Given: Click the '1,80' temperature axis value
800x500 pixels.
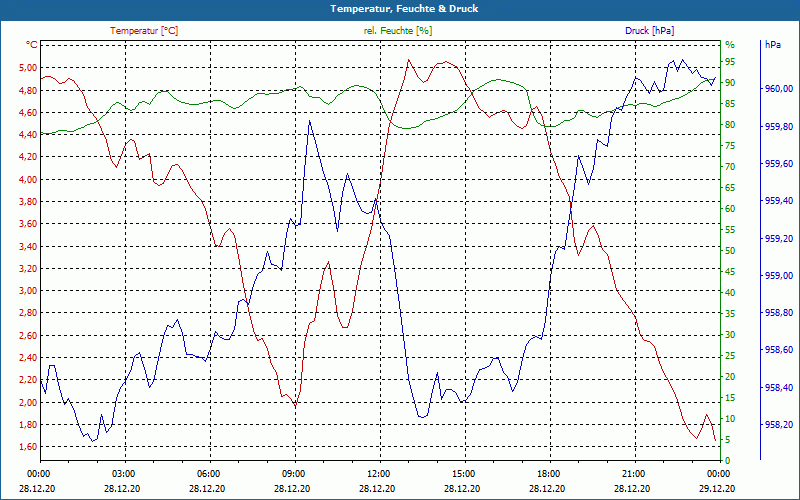Looking at the screenshot, I should coord(29,424).
